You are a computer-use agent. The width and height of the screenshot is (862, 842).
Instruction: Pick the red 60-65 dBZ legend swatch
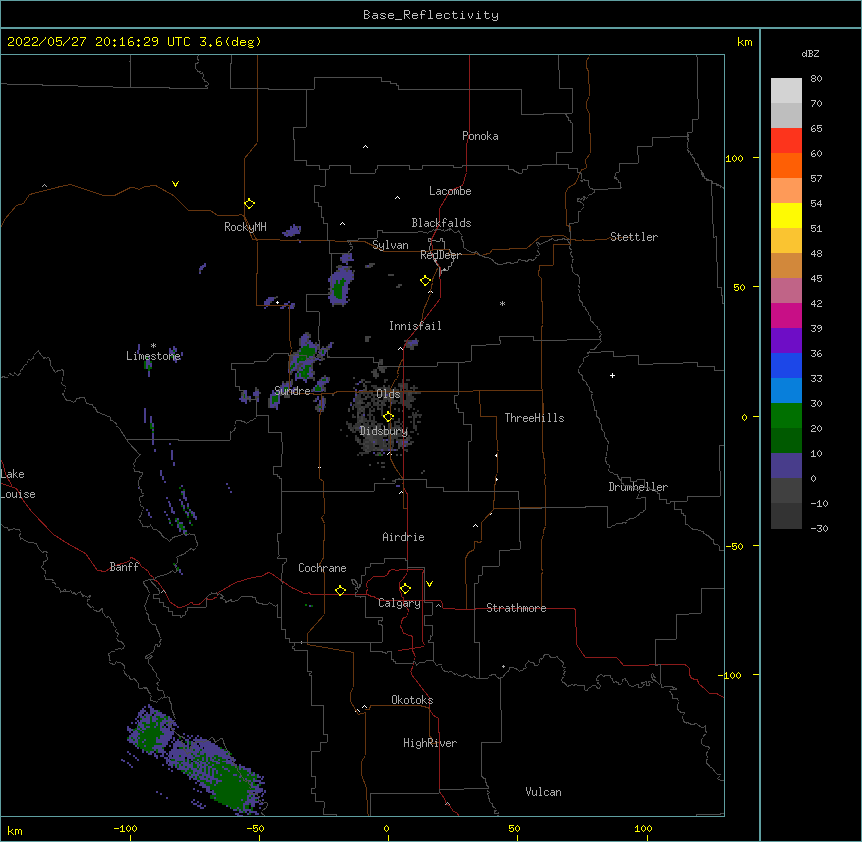(x=786, y=140)
